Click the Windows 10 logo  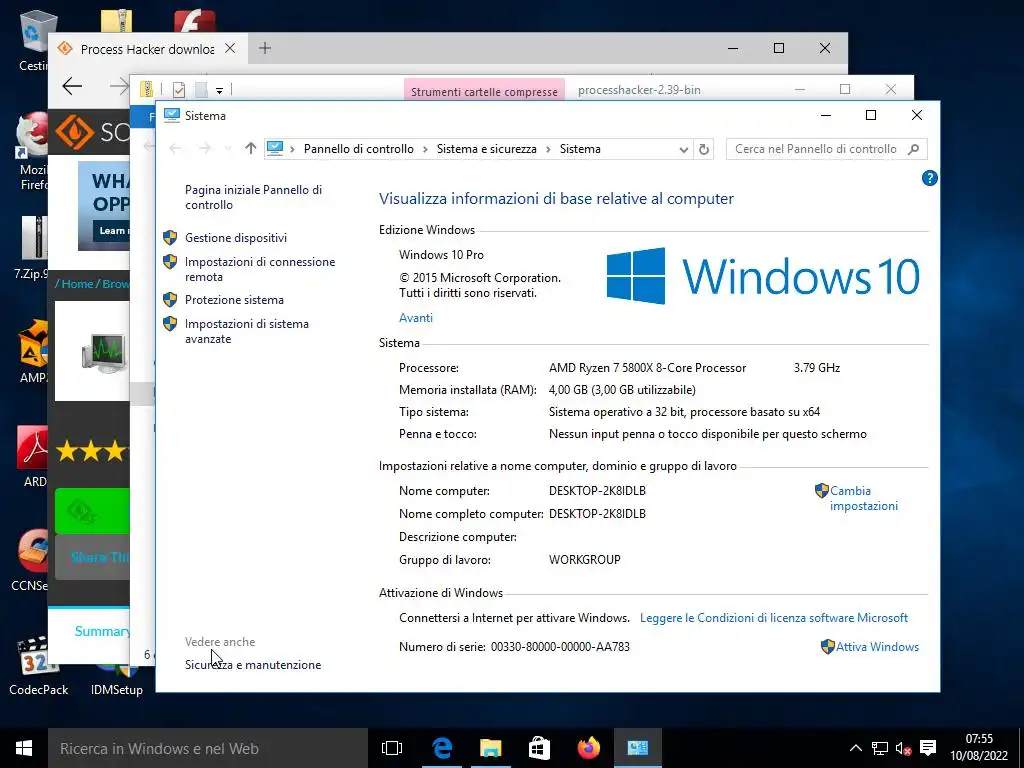(763, 276)
